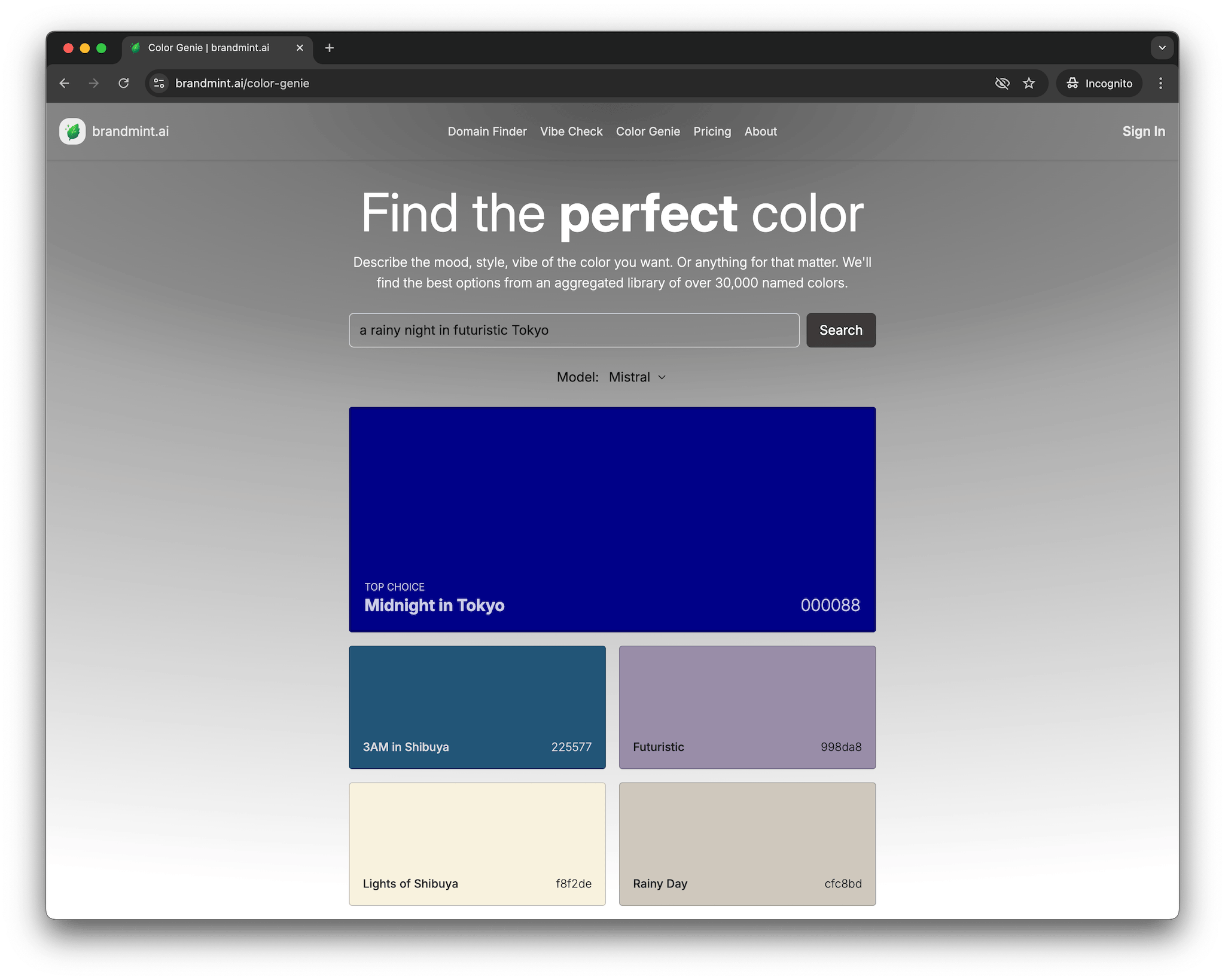Image resolution: width=1225 pixels, height=980 pixels.
Task: Pick the Futuristic purple swatch
Action: [x=747, y=707]
